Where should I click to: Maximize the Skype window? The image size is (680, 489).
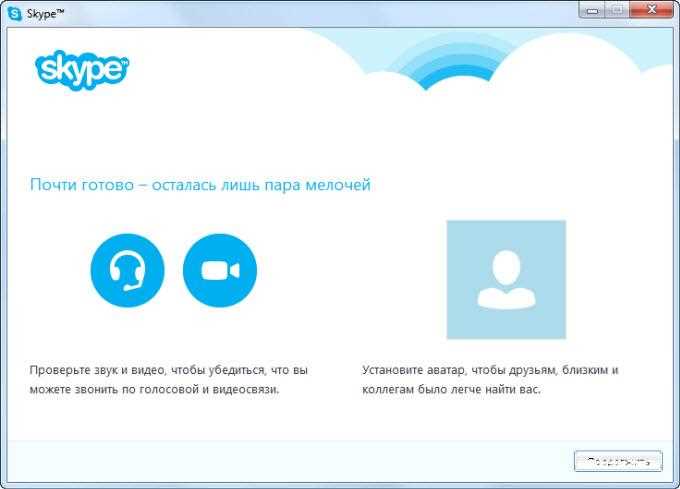(x=618, y=10)
